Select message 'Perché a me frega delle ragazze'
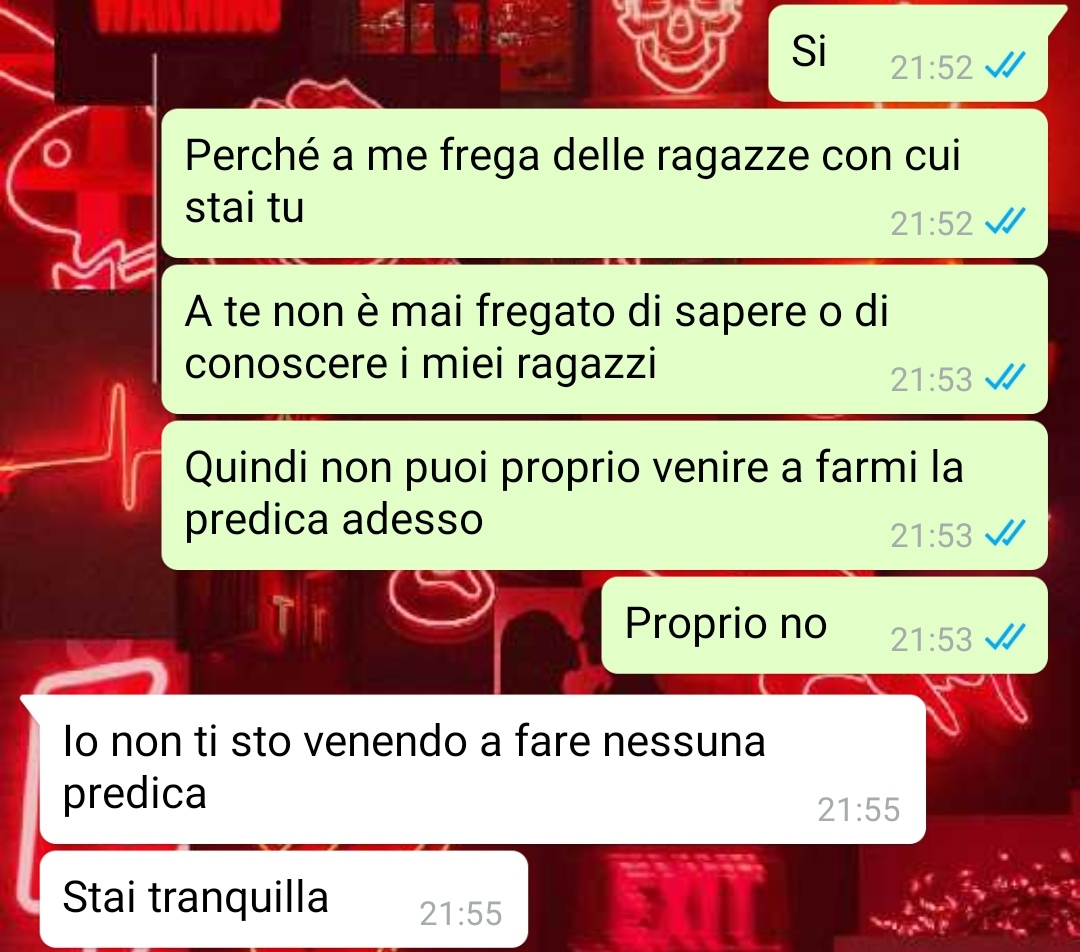Screen dimensions: 1080x952 coord(604,183)
